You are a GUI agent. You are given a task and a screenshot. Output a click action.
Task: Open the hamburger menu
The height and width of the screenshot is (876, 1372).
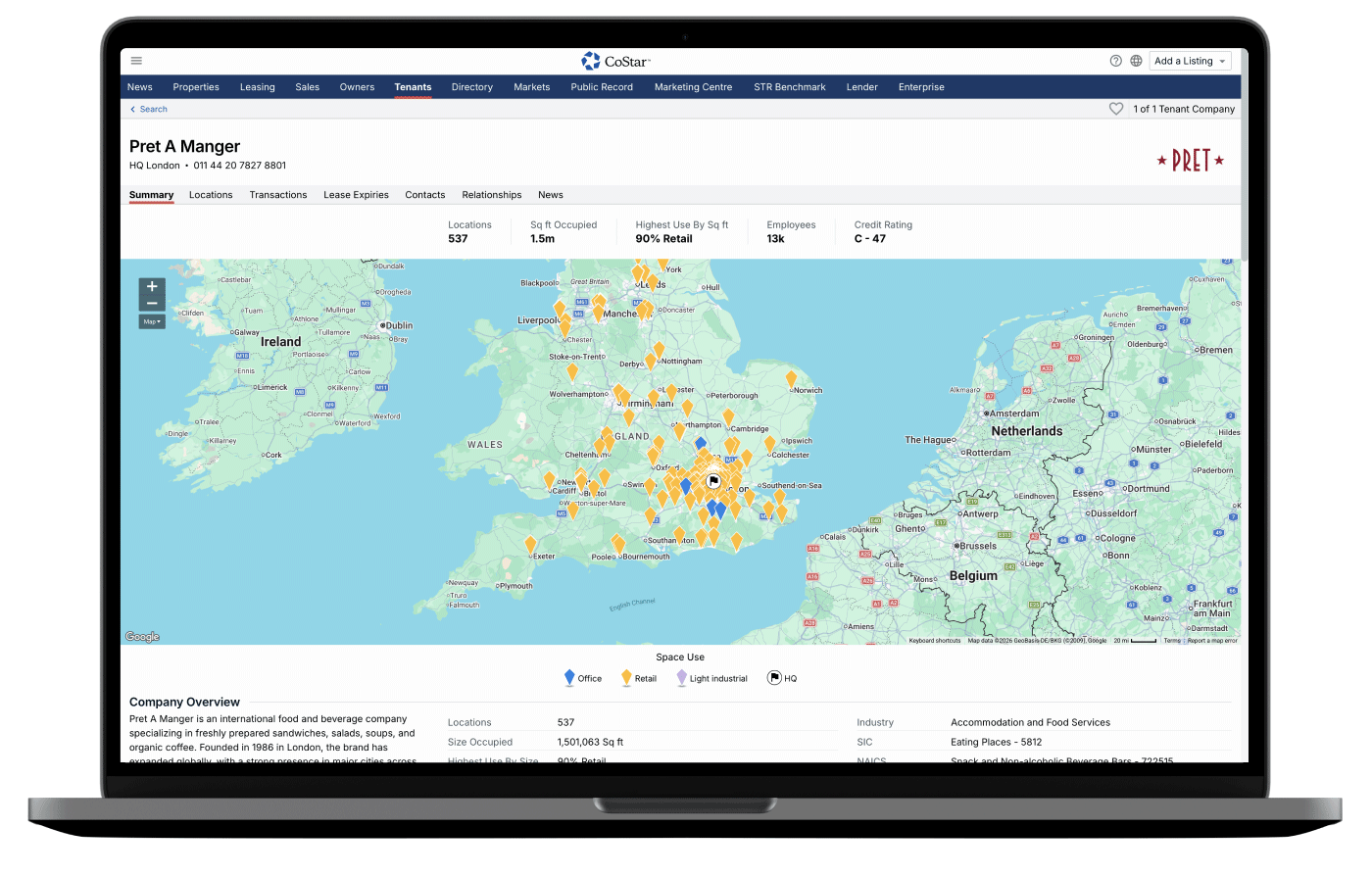[136, 61]
